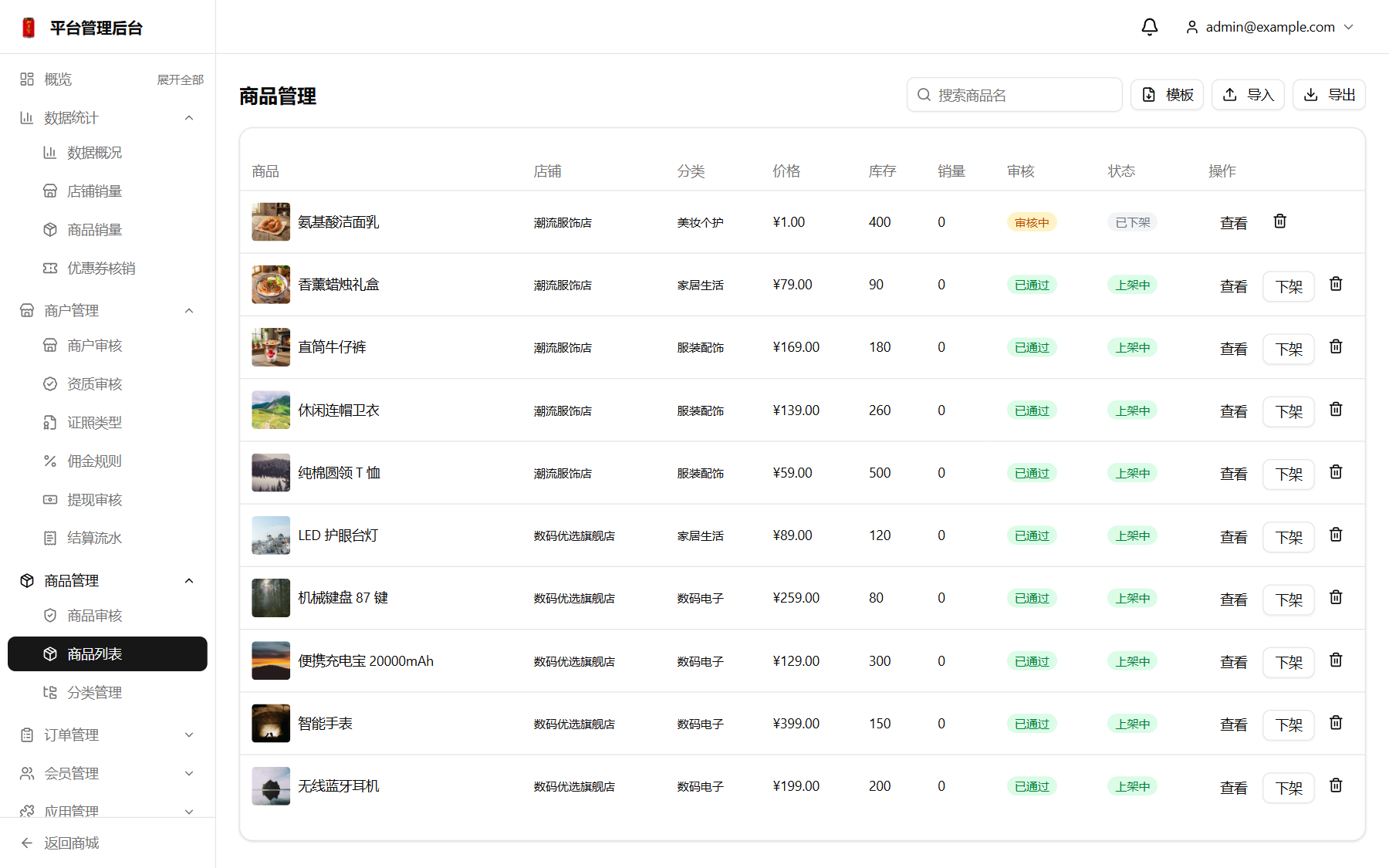Navigate to 商户审核 page
The width and height of the screenshot is (1389, 868).
tap(107, 346)
